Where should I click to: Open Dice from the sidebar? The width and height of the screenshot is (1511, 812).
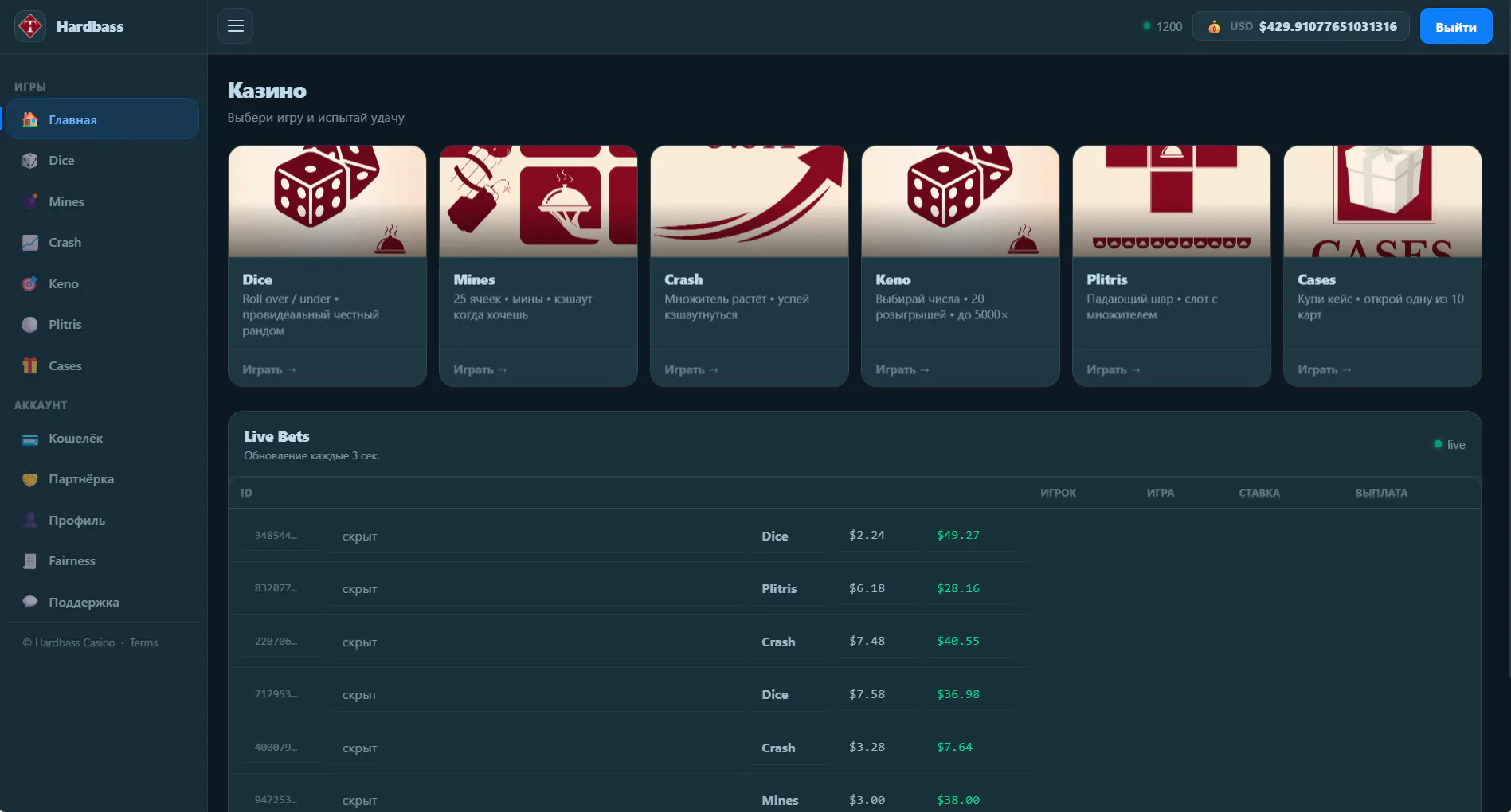click(103, 160)
